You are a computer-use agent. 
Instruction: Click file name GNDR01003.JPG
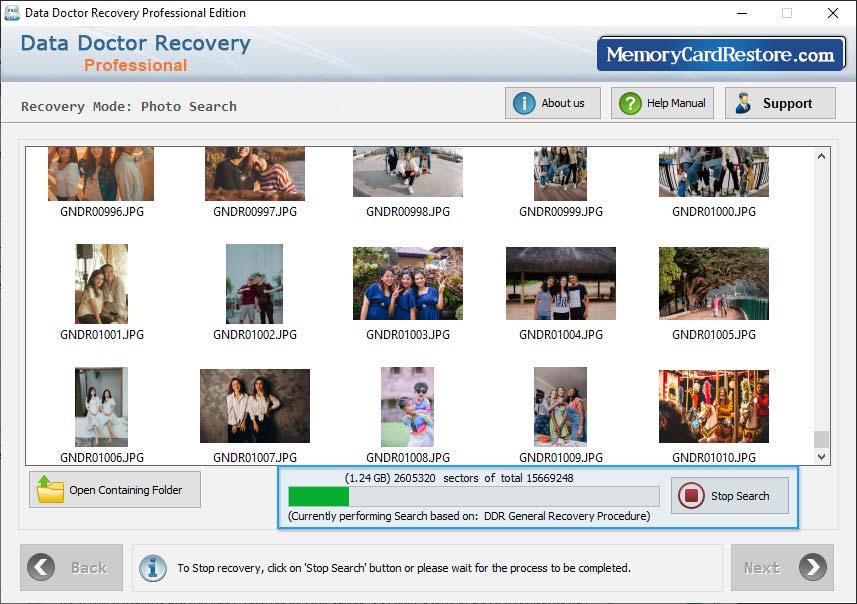(408, 335)
